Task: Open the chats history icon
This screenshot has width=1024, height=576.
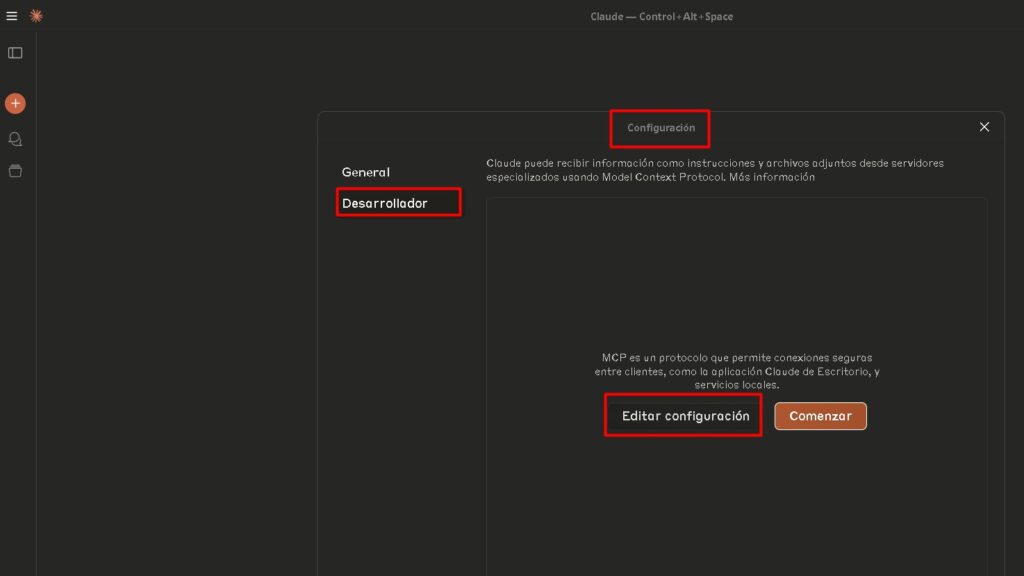Action: tap(15, 139)
